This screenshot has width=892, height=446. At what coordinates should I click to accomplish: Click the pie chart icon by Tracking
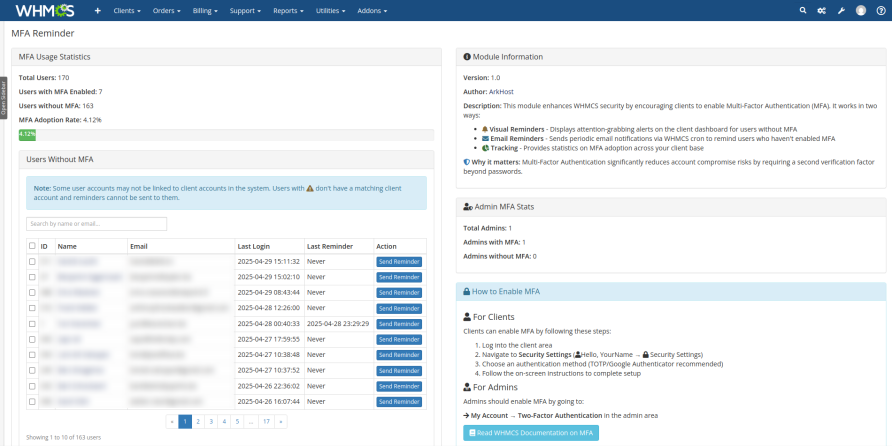pos(485,148)
